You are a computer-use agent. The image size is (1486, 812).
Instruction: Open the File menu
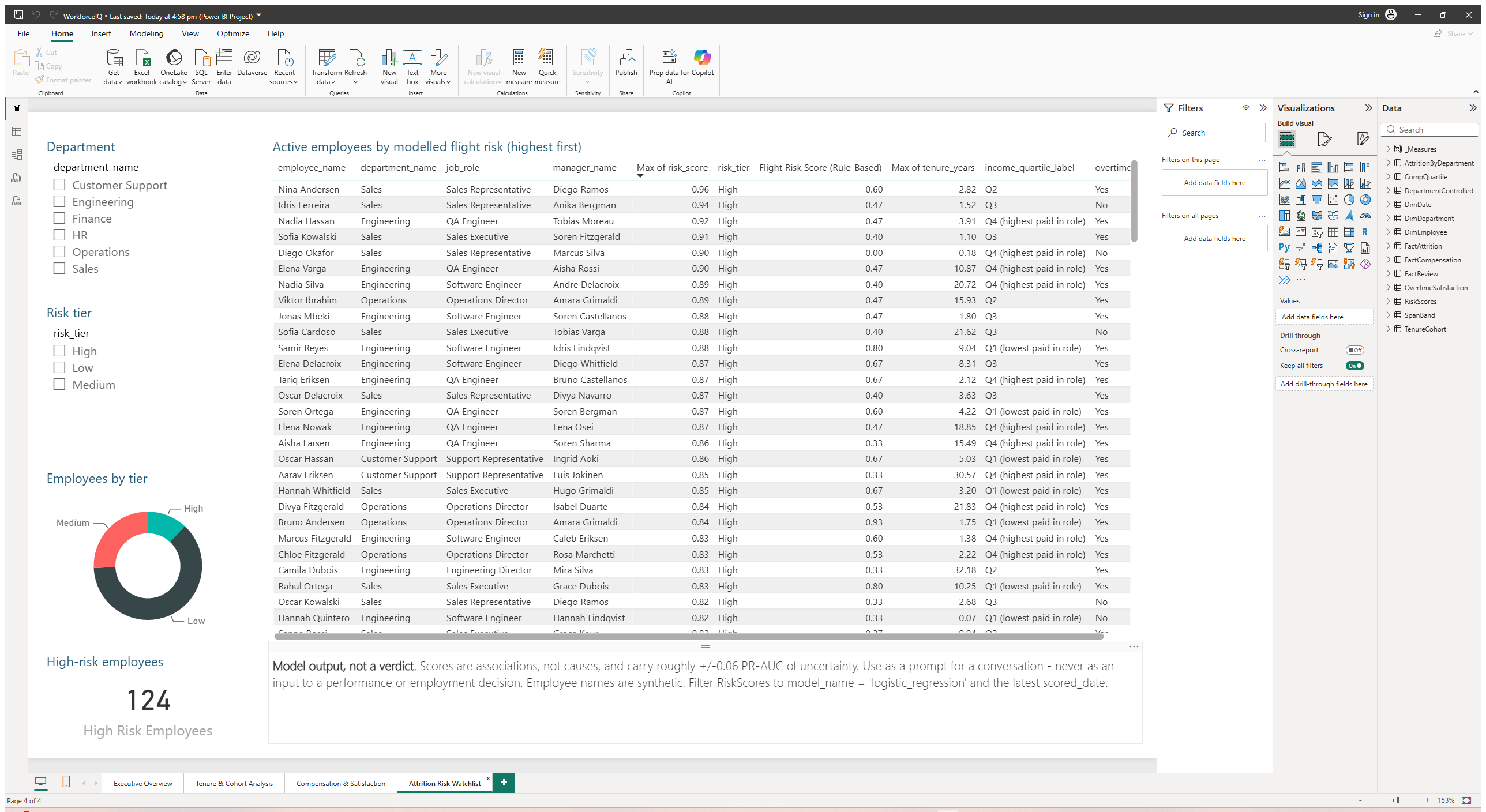(x=24, y=33)
